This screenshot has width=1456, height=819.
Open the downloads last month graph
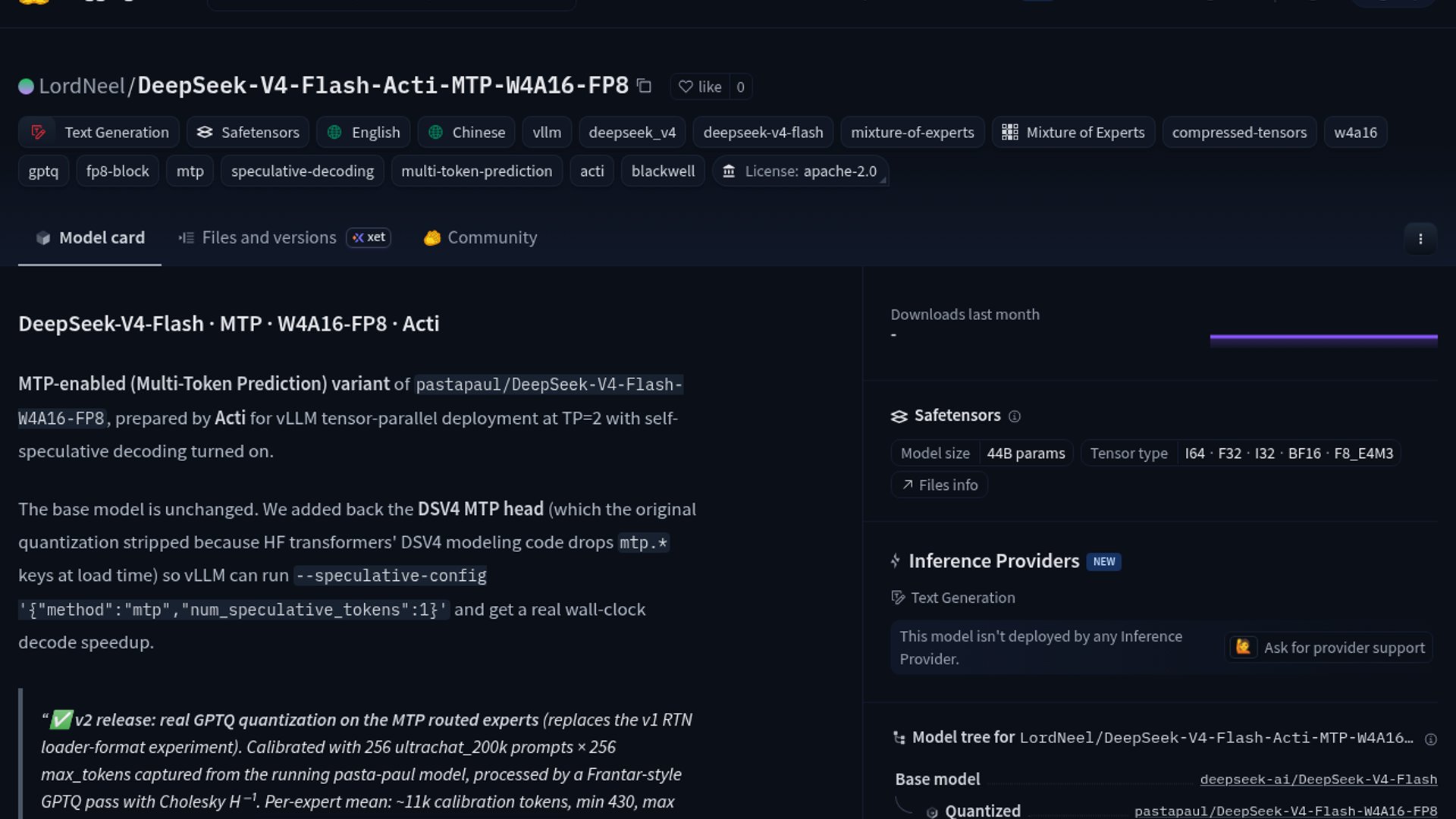1323,340
